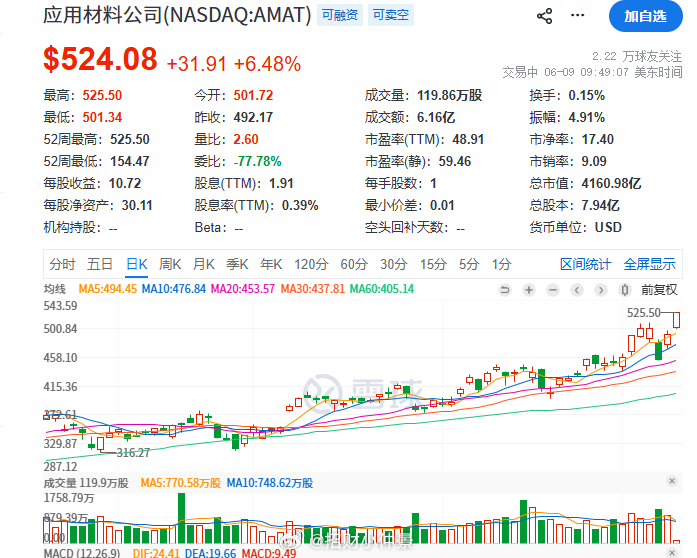Open the 前复权 adjustment dropdown
This screenshot has width=697, height=558.
click(x=659, y=290)
